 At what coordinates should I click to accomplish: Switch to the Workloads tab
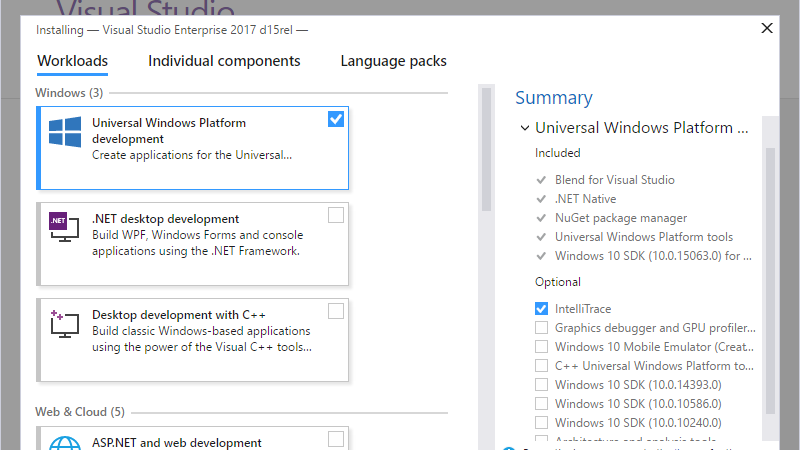click(x=72, y=61)
